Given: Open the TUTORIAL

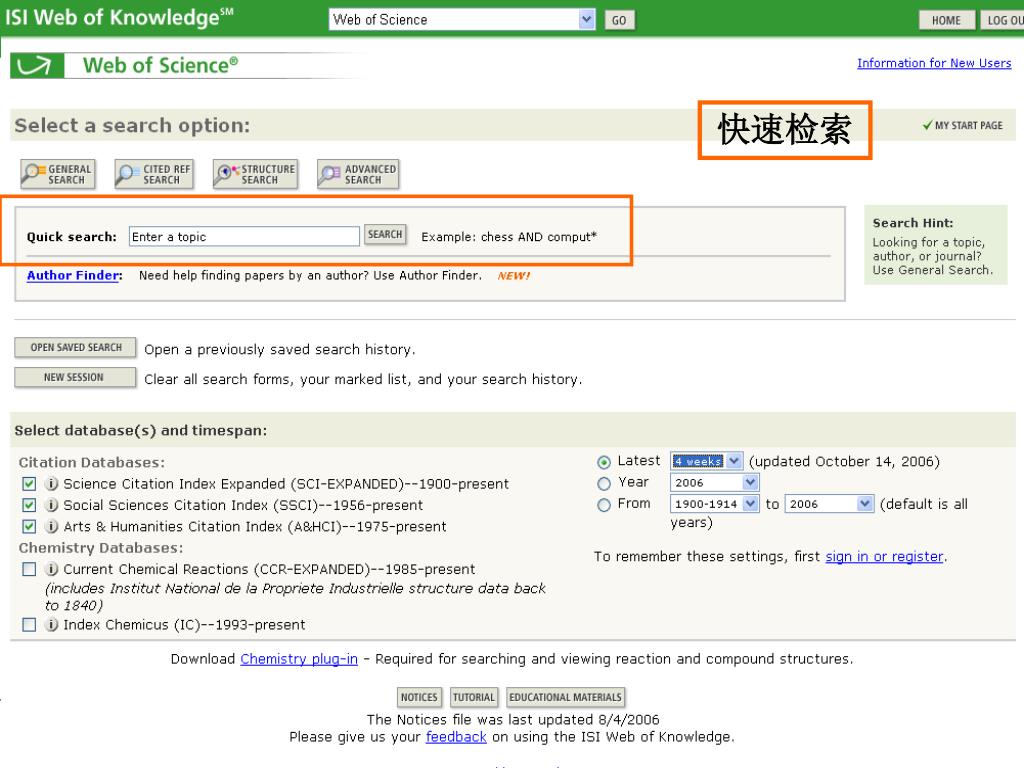Looking at the screenshot, I should [x=474, y=697].
